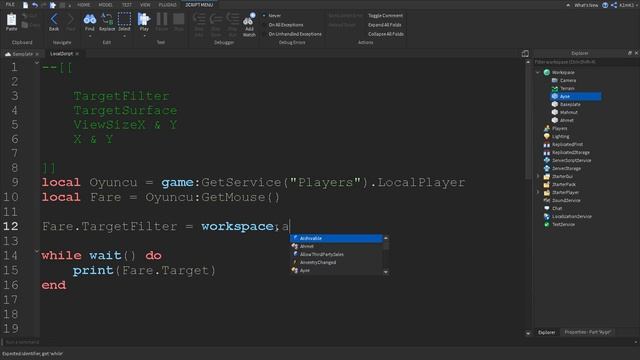Viewport: 640px width, 360px height.
Task: Select Baseplate in the Explorer tree
Action: [570, 104]
